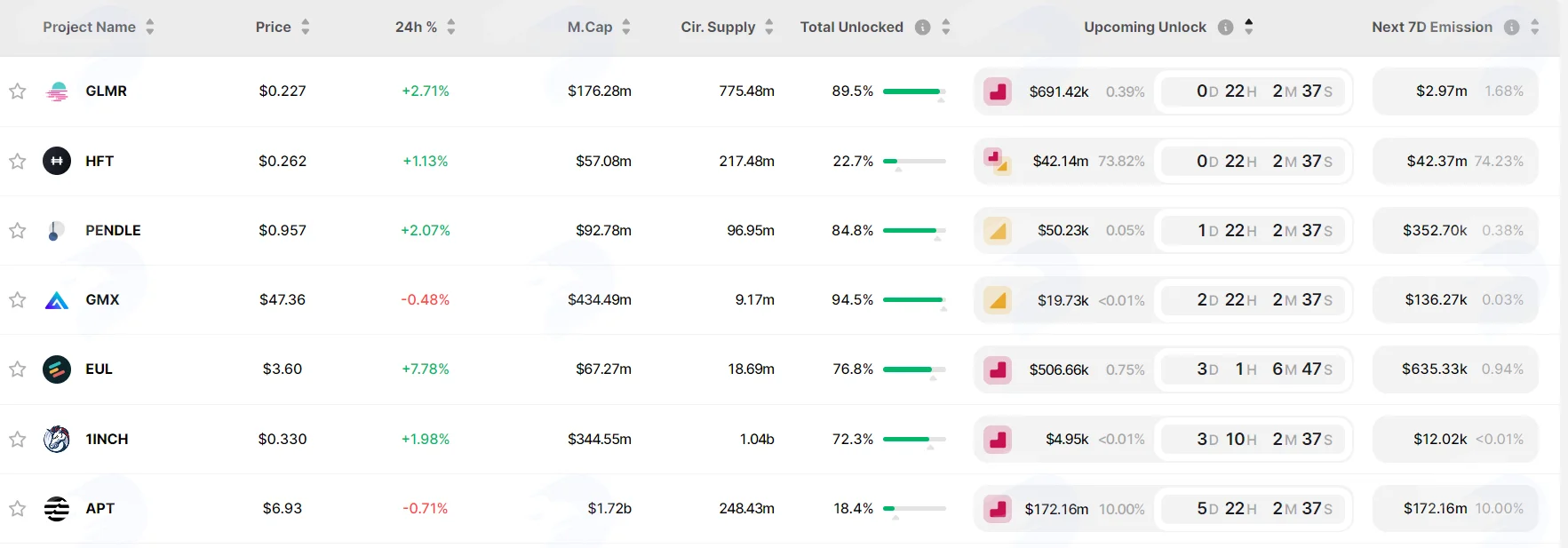Click Next 7D Emission info icon
This screenshot has width=1568, height=548.
[x=1512, y=28]
